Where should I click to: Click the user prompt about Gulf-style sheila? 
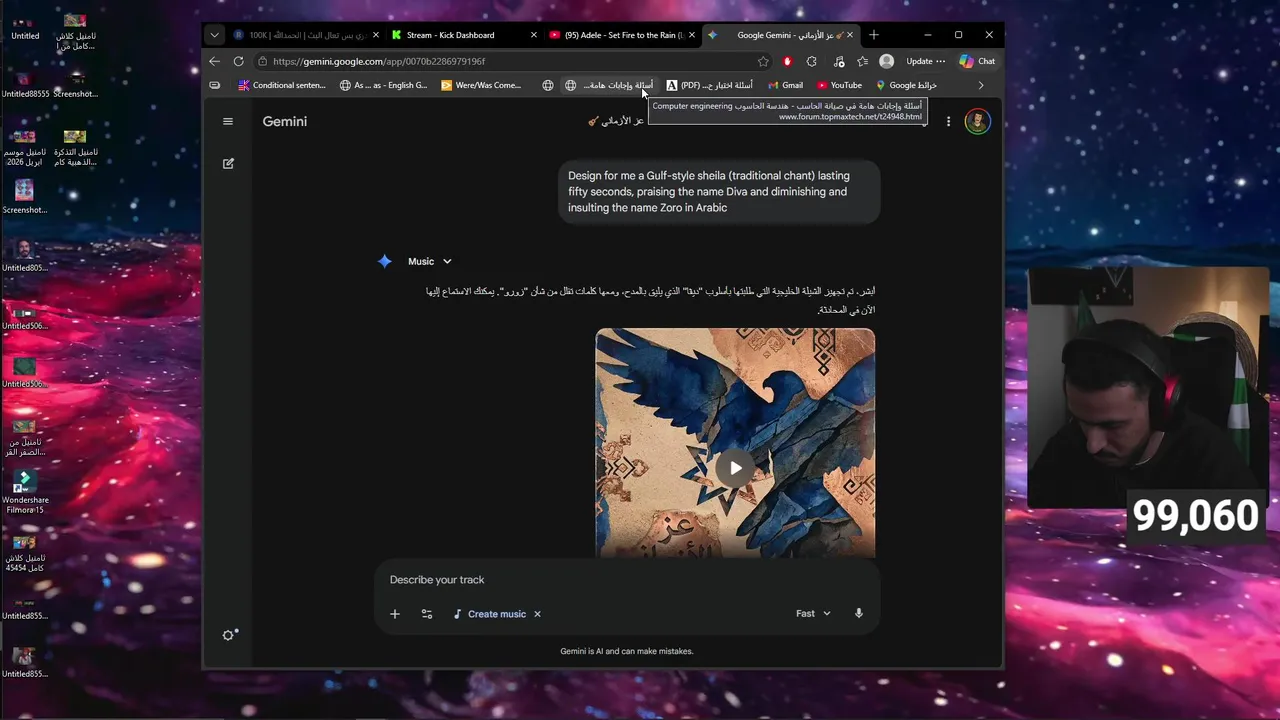click(719, 191)
